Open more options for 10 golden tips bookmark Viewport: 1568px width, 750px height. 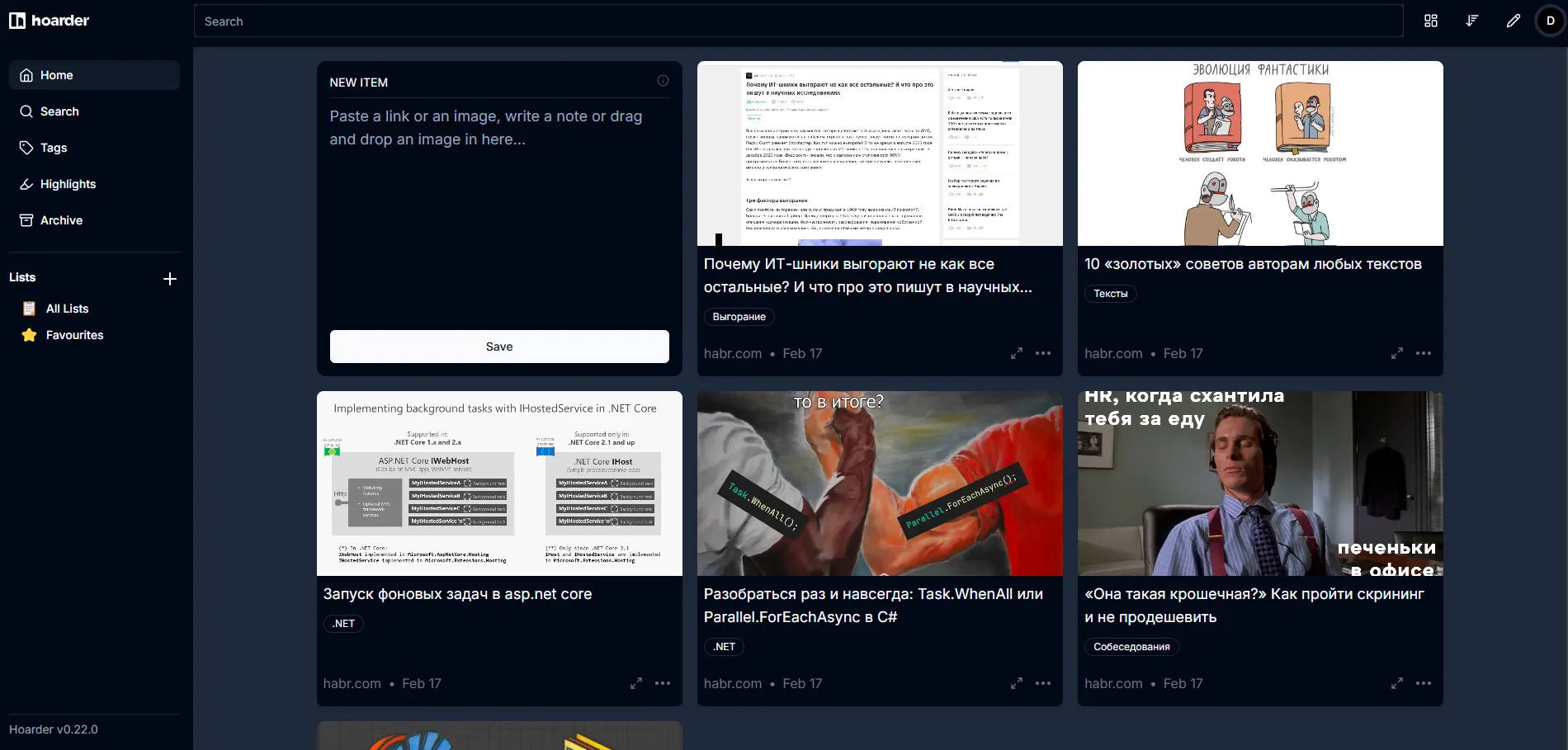point(1424,353)
